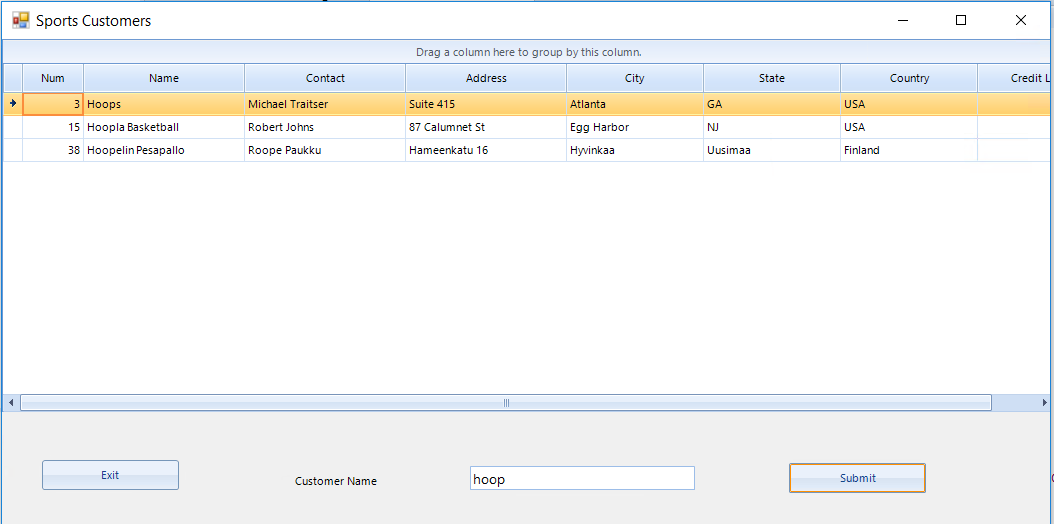Sort the grid by City column
Image resolution: width=1054 pixels, height=524 pixels.
point(635,78)
